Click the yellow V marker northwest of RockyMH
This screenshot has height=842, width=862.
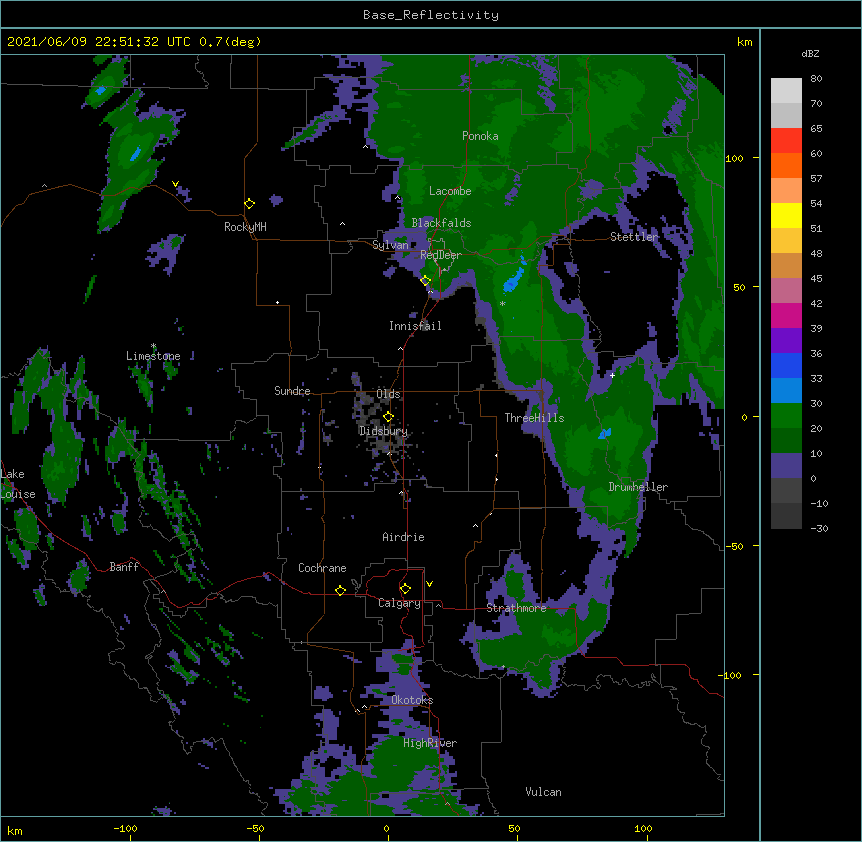pyautogui.click(x=175, y=184)
